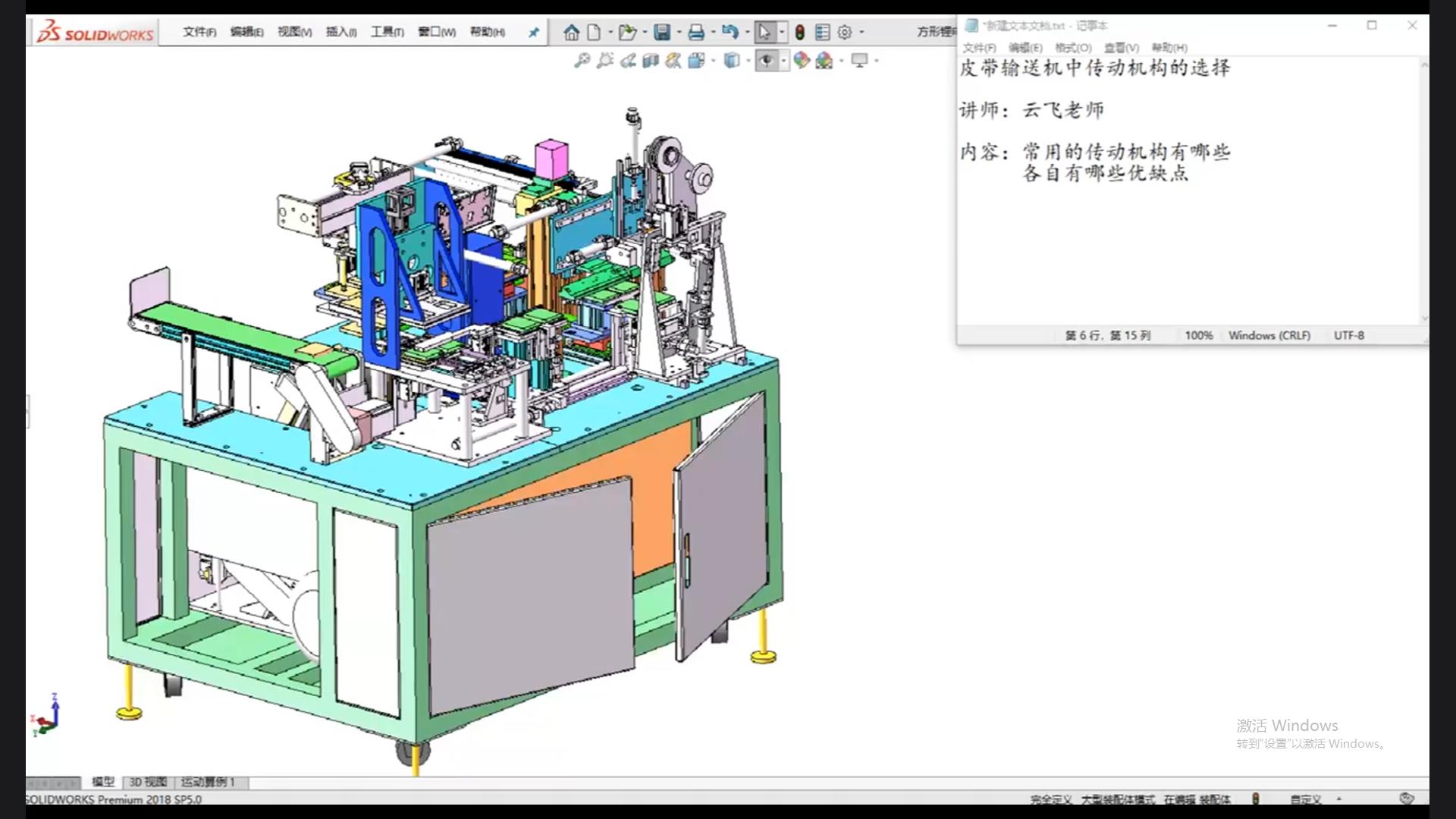Click the SolidWorks Home icon
The height and width of the screenshot is (819, 1456).
coord(572,32)
